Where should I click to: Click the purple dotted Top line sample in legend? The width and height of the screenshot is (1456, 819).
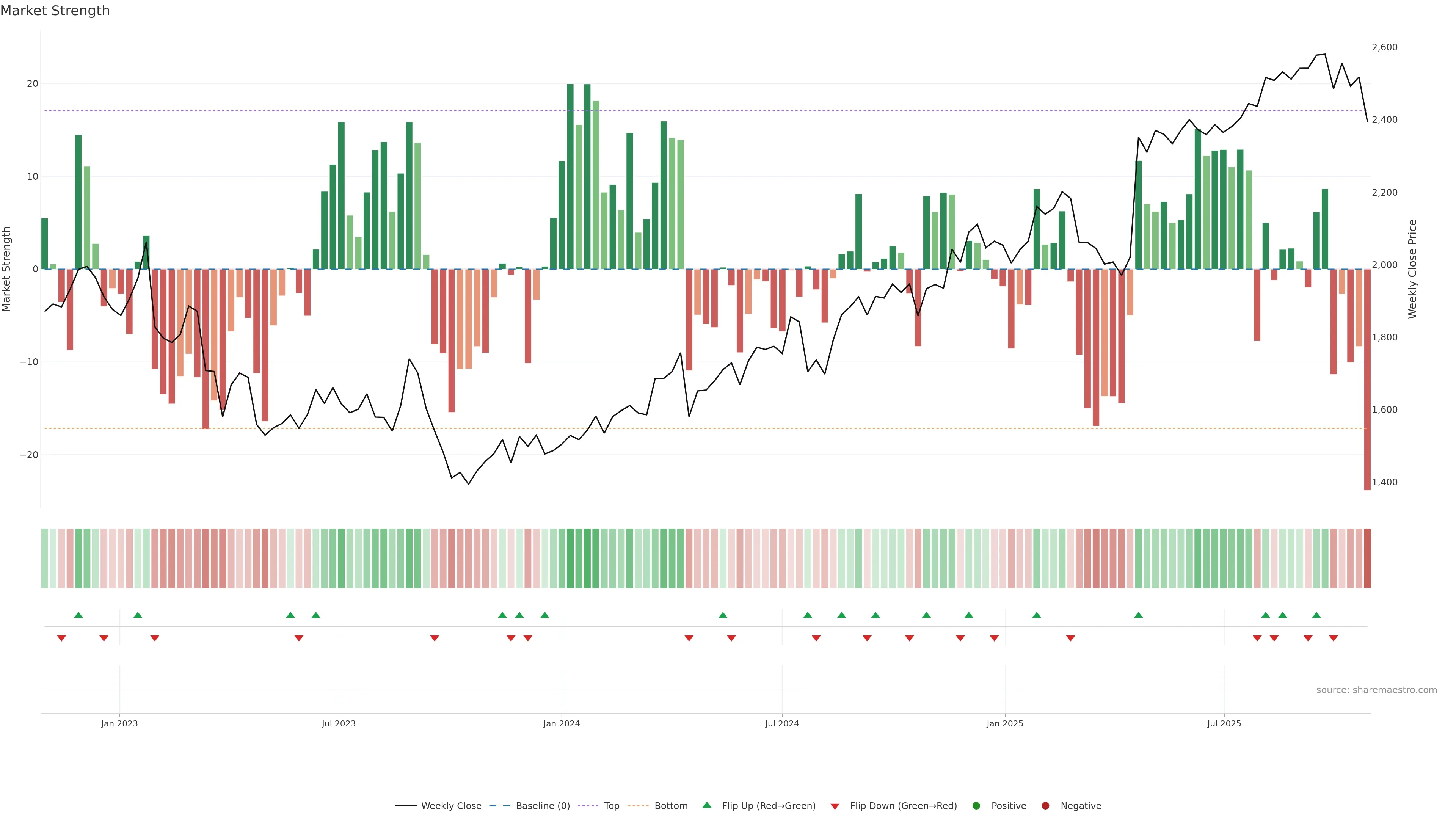(x=588, y=806)
